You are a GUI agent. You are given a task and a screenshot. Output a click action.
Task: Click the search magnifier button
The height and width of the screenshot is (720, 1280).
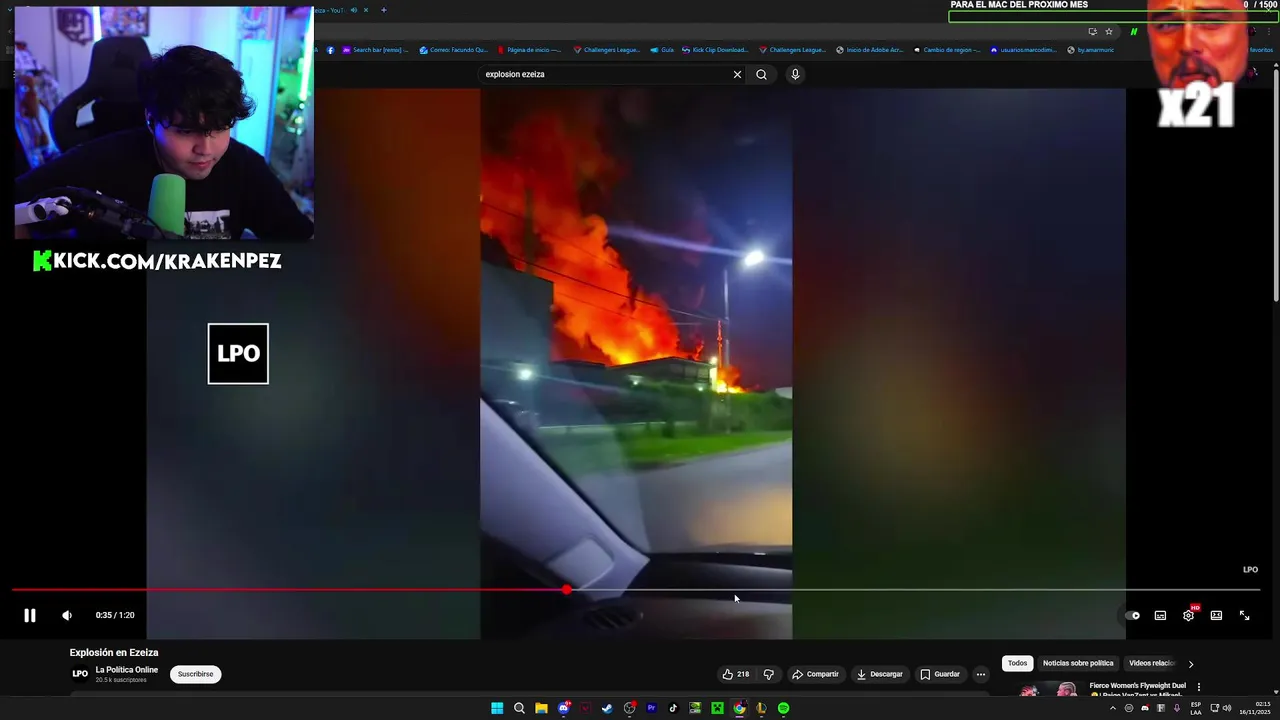tap(761, 74)
